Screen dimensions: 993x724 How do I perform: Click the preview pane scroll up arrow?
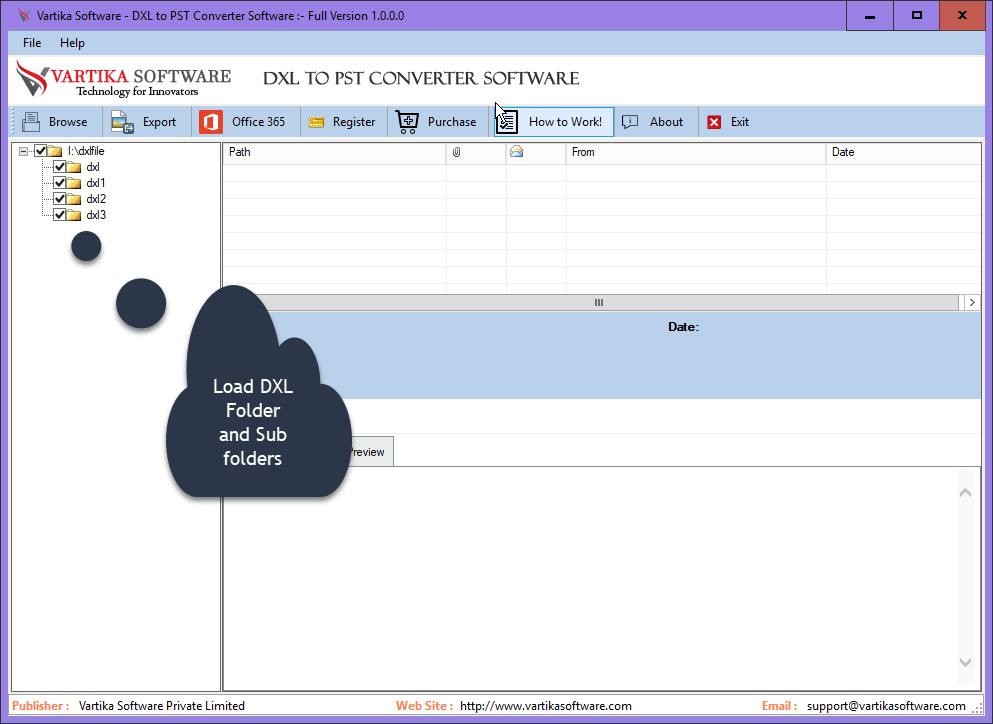965,492
